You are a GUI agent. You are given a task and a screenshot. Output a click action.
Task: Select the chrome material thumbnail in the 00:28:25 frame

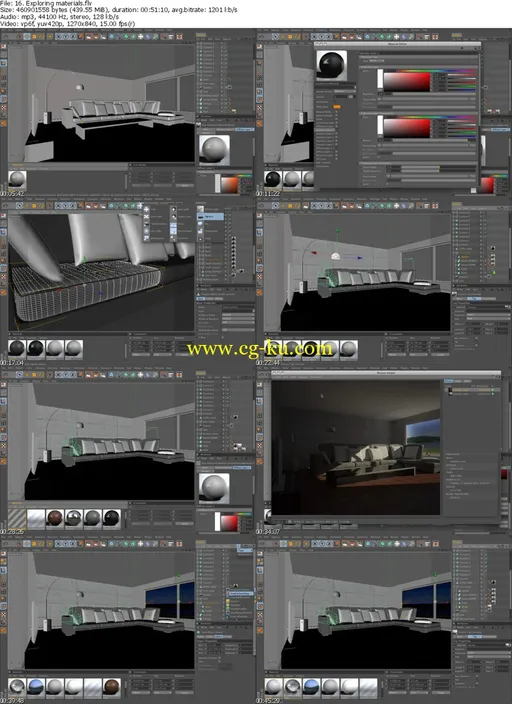pyautogui.click(x=74, y=518)
